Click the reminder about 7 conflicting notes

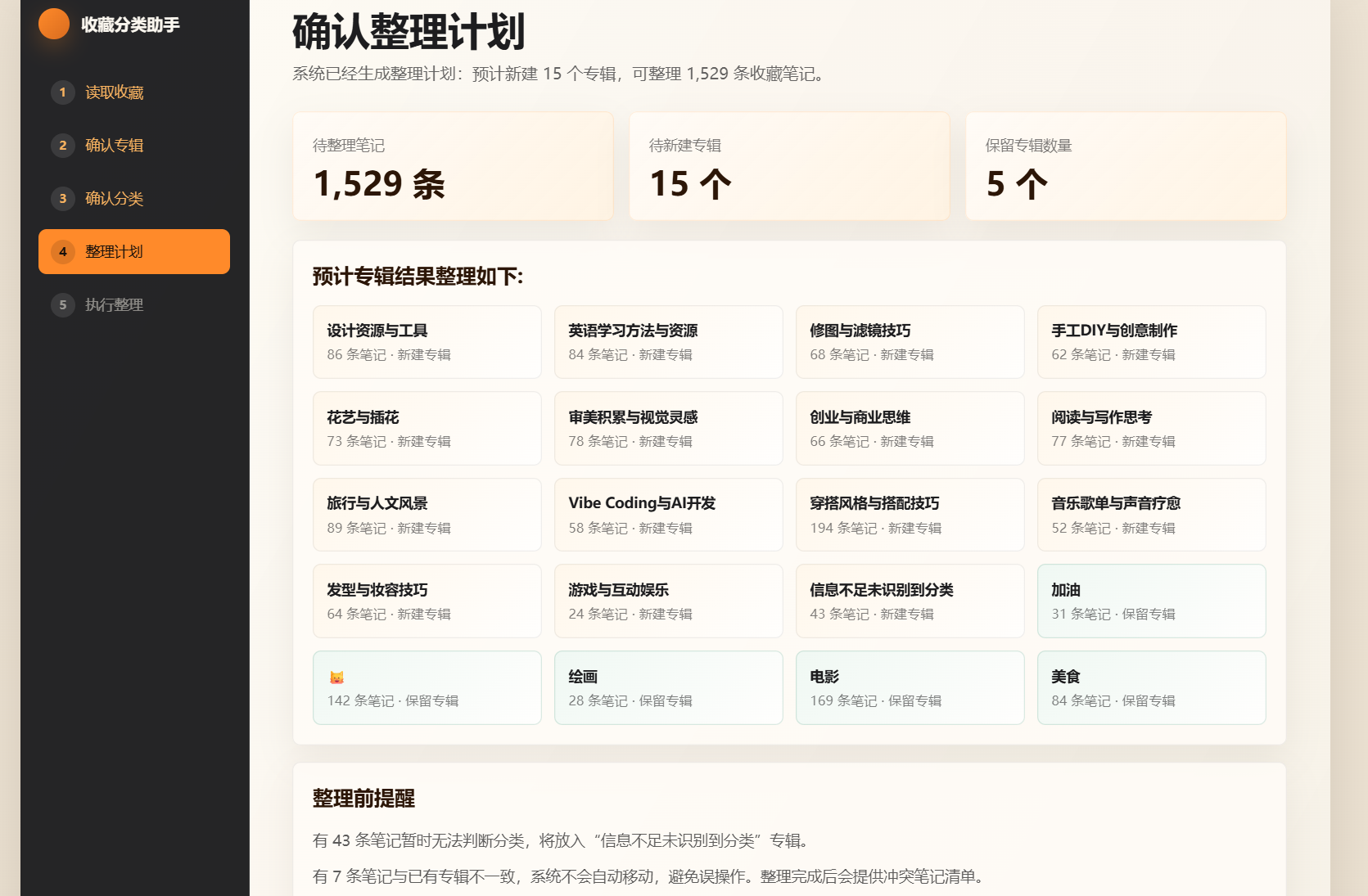650,876
